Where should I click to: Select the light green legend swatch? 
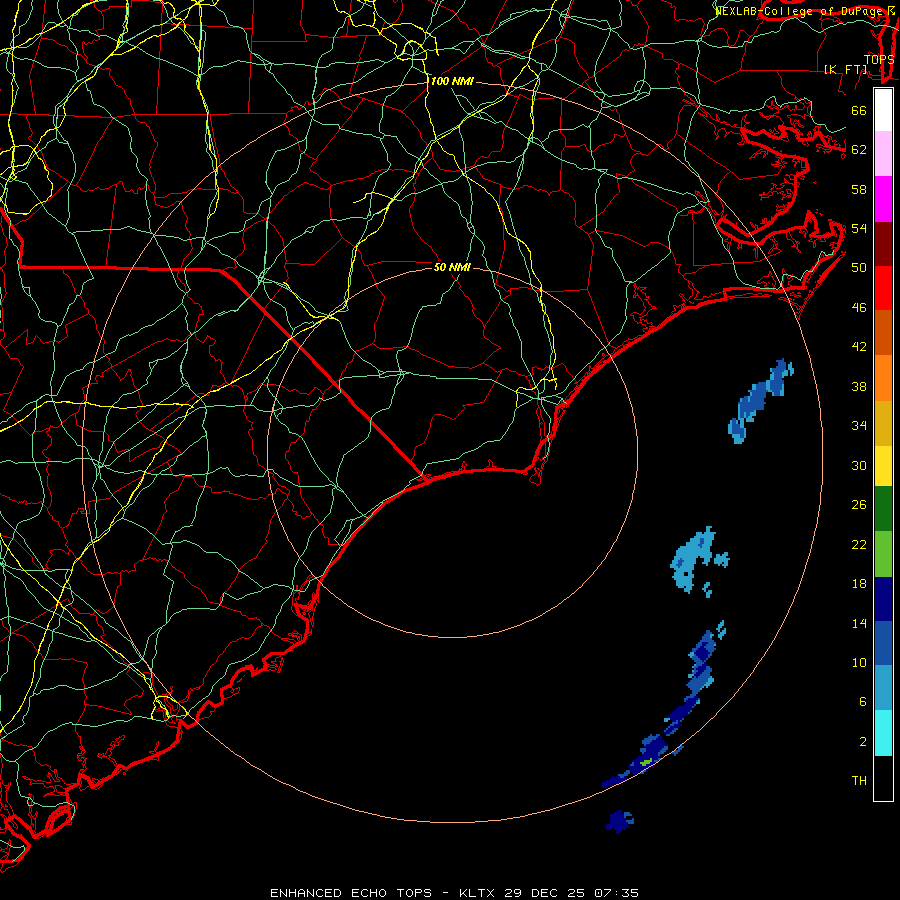tap(883, 554)
